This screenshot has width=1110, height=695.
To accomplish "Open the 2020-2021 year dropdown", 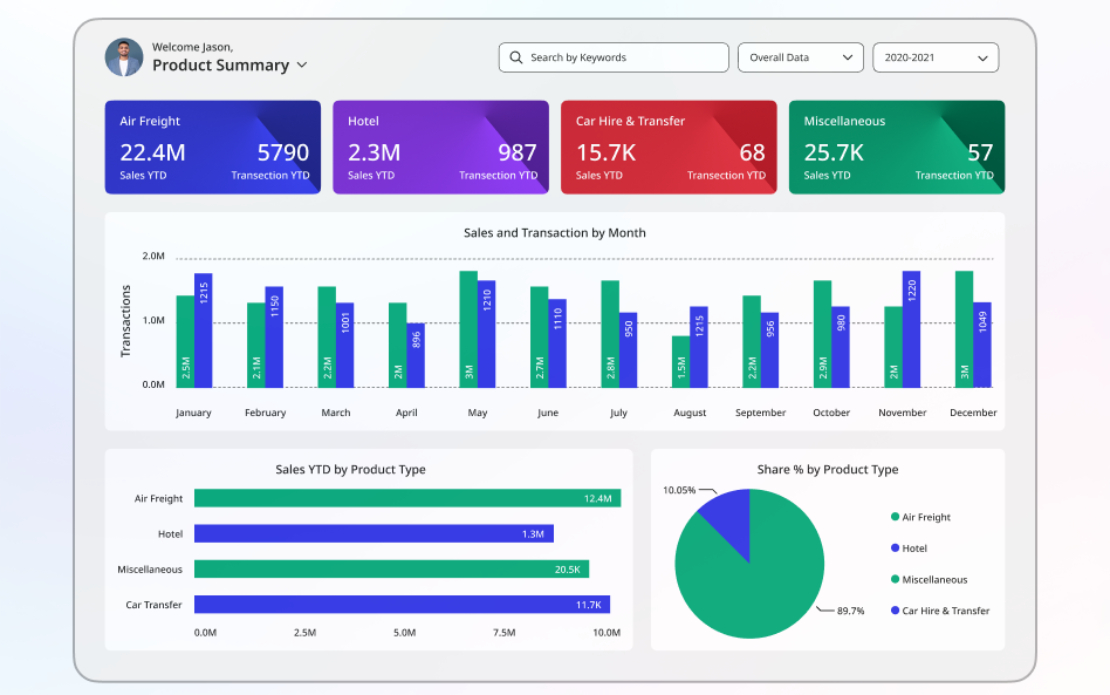I will pyautogui.click(x=935, y=57).
